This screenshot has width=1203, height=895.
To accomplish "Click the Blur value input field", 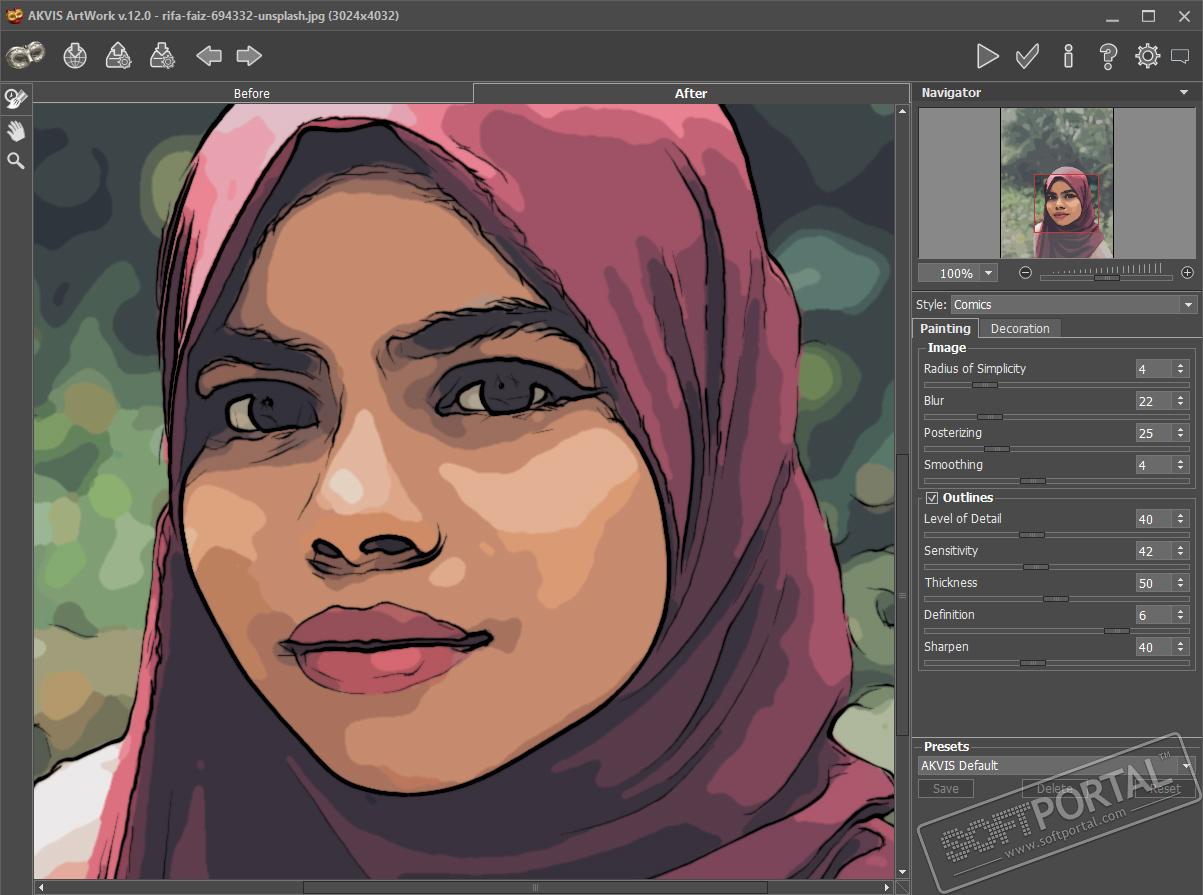I will 1153,402.
